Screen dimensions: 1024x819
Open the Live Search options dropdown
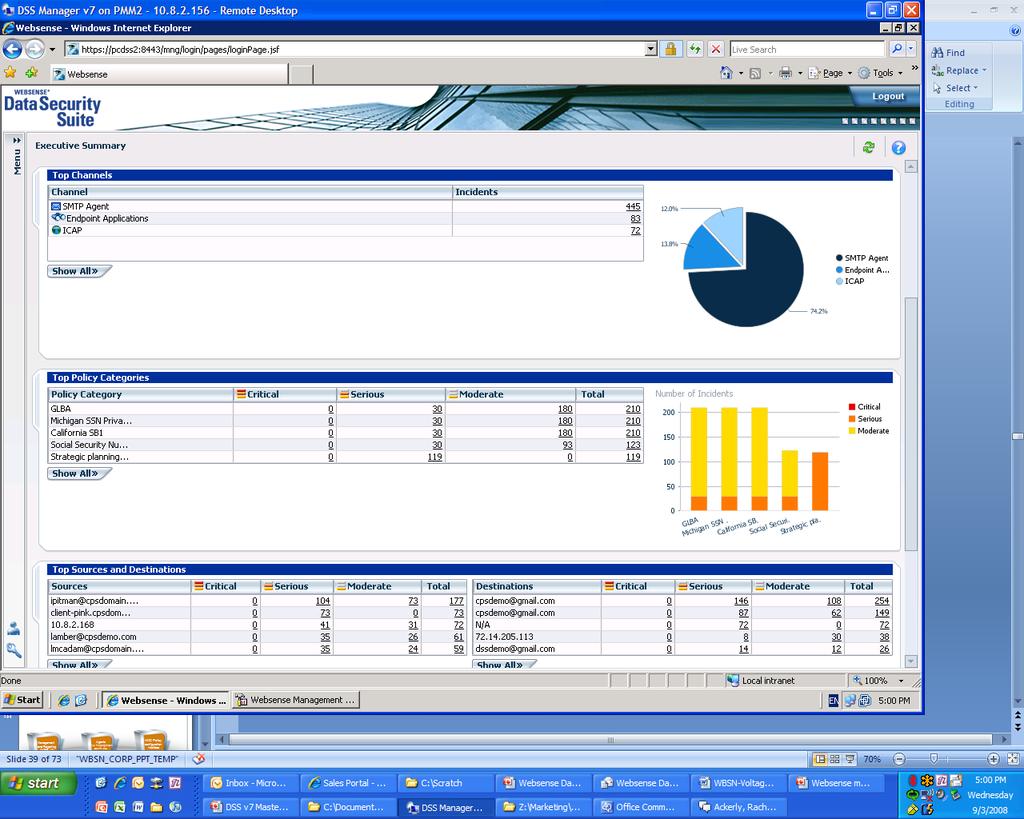tap(911, 49)
